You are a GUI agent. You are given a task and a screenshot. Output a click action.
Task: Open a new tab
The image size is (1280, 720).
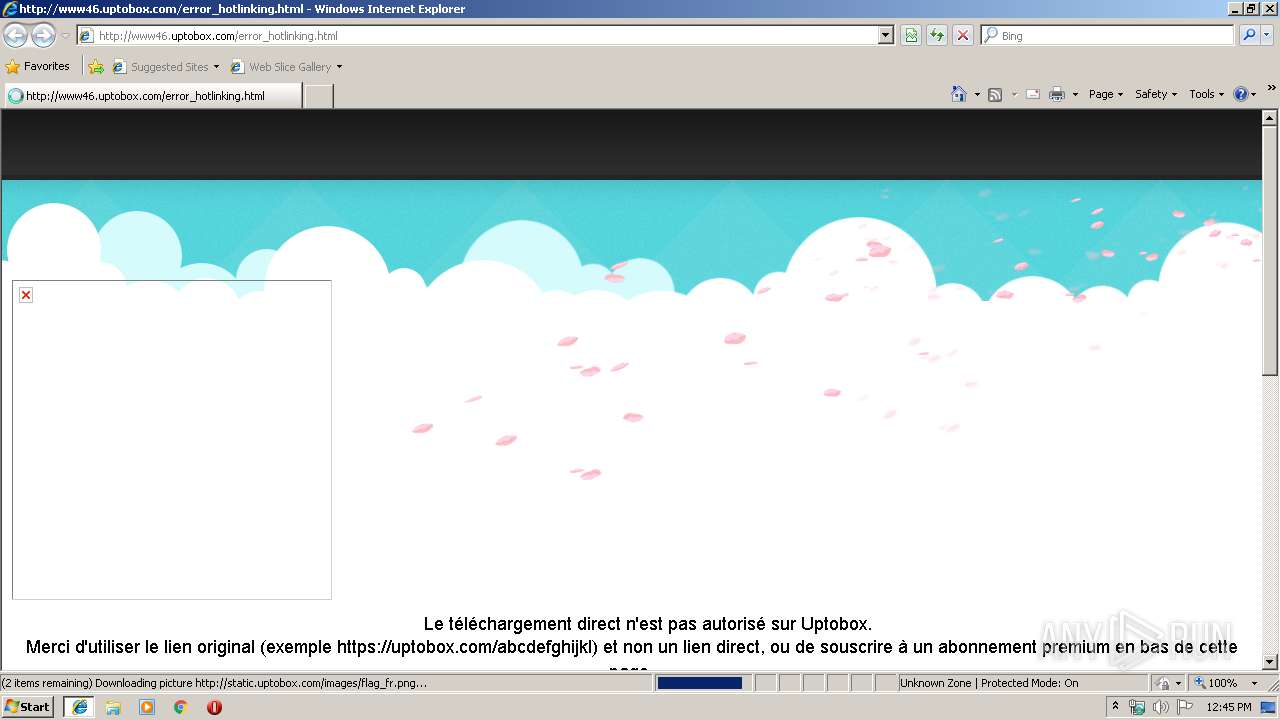(318, 96)
